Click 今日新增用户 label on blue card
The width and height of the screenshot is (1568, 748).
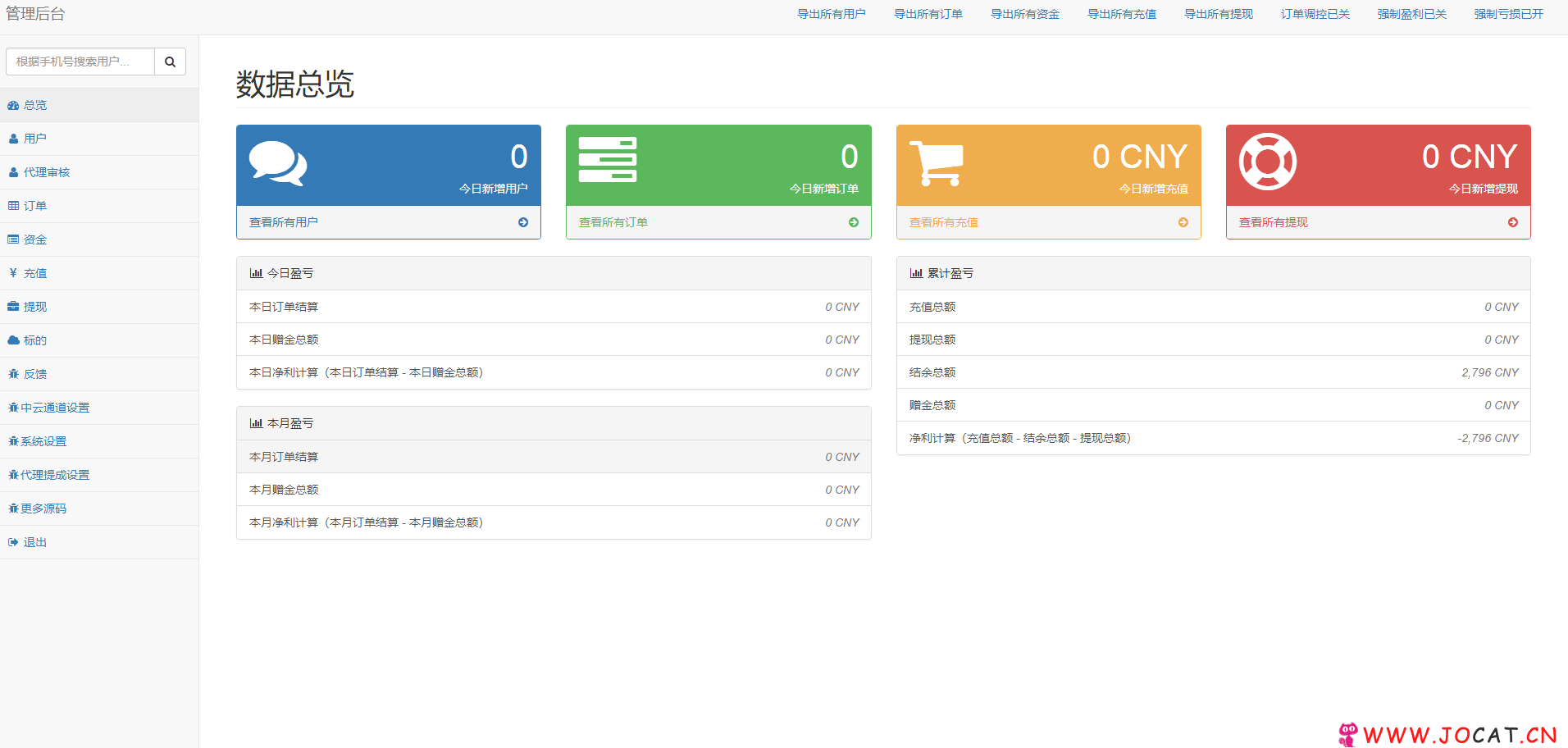[x=494, y=189]
